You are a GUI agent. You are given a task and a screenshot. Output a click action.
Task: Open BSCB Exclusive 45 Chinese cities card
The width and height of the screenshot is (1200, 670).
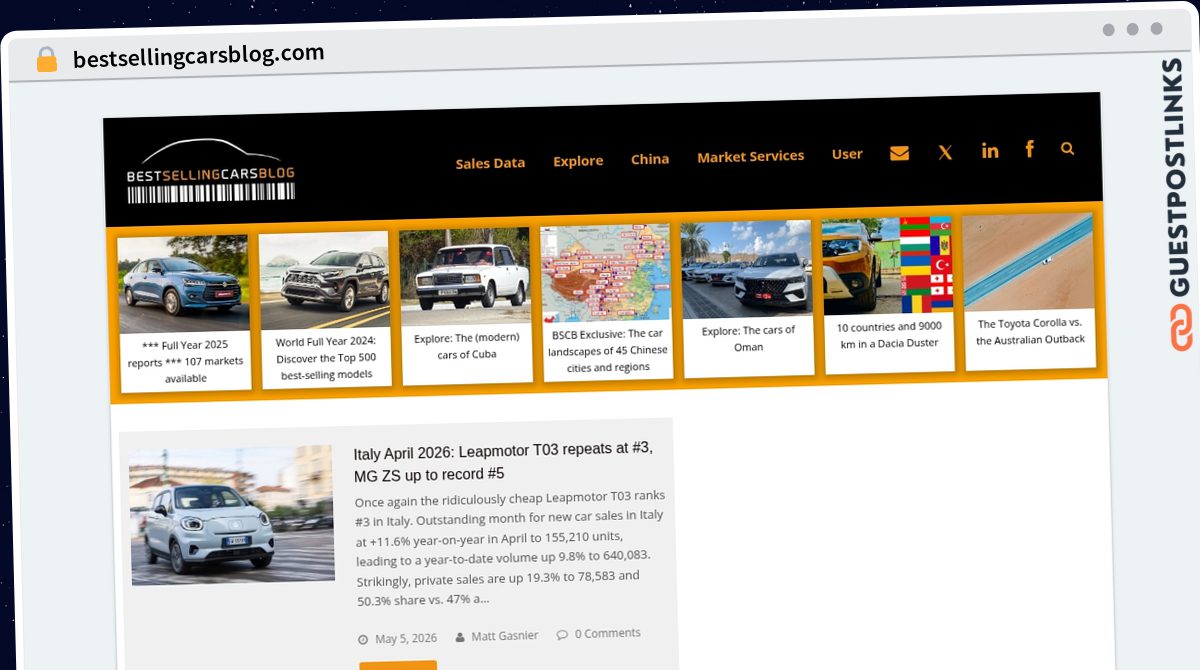607,301
